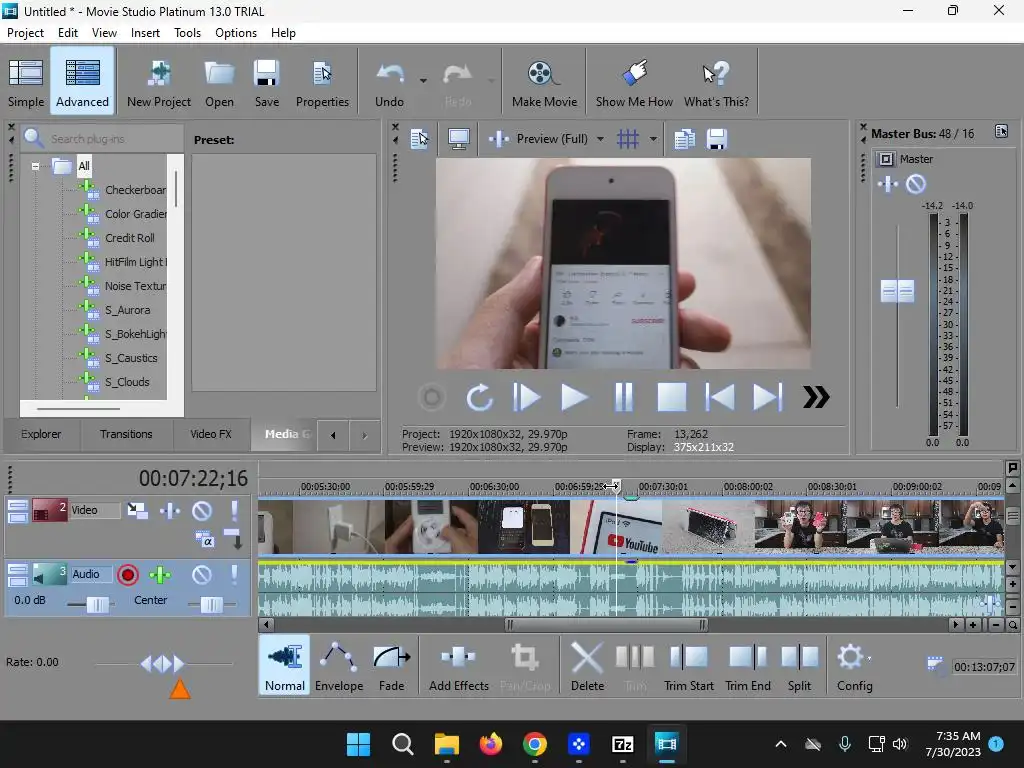The width and height of the screenshot is (1024, 768).
Task: Open a project file
Action: [219, 82]
